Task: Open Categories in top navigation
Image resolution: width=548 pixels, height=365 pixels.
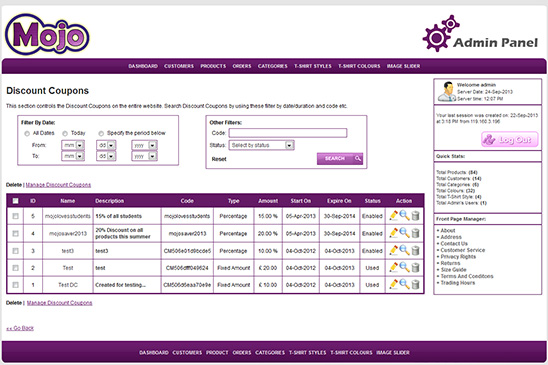Action: click(x=273, y=66)
